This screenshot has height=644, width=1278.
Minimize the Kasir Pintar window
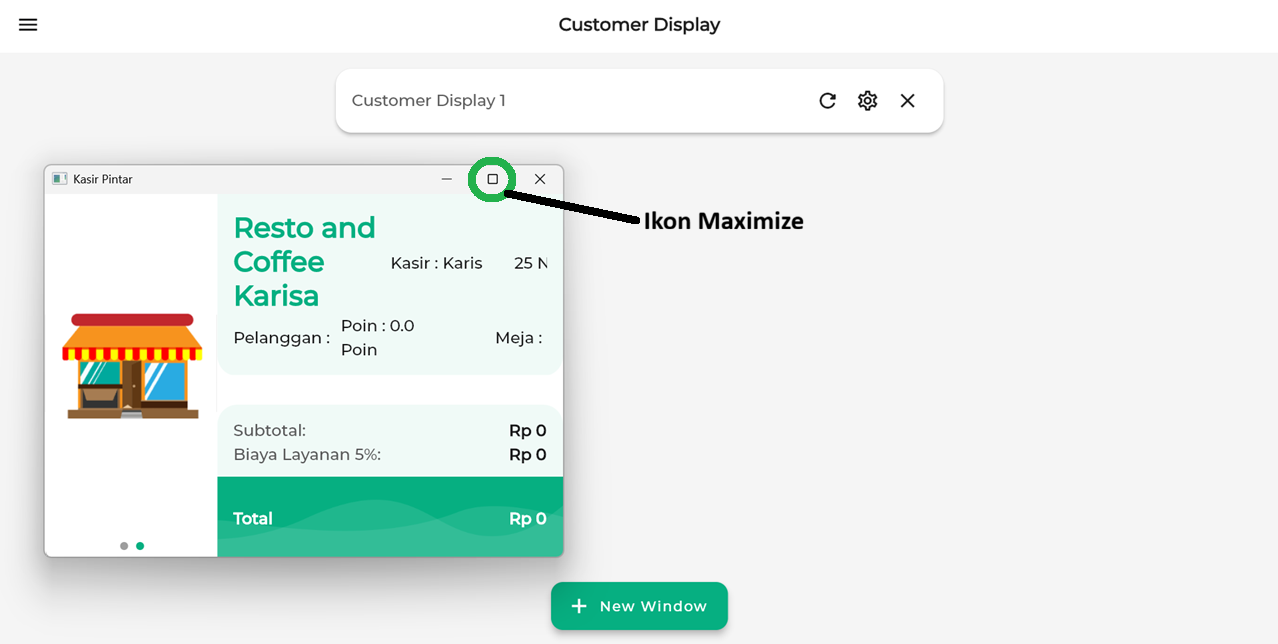[x=447, y=179]
